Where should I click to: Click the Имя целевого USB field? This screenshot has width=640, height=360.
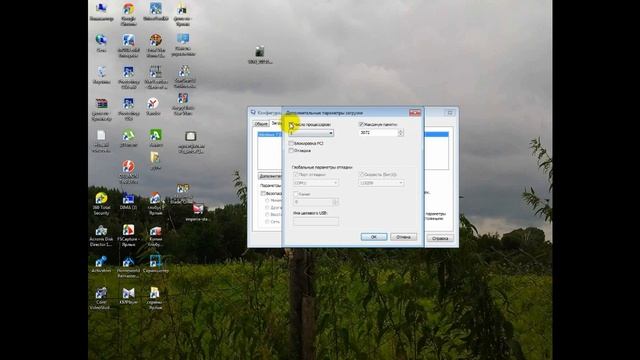pyautogui.click(x=316, y=222)
